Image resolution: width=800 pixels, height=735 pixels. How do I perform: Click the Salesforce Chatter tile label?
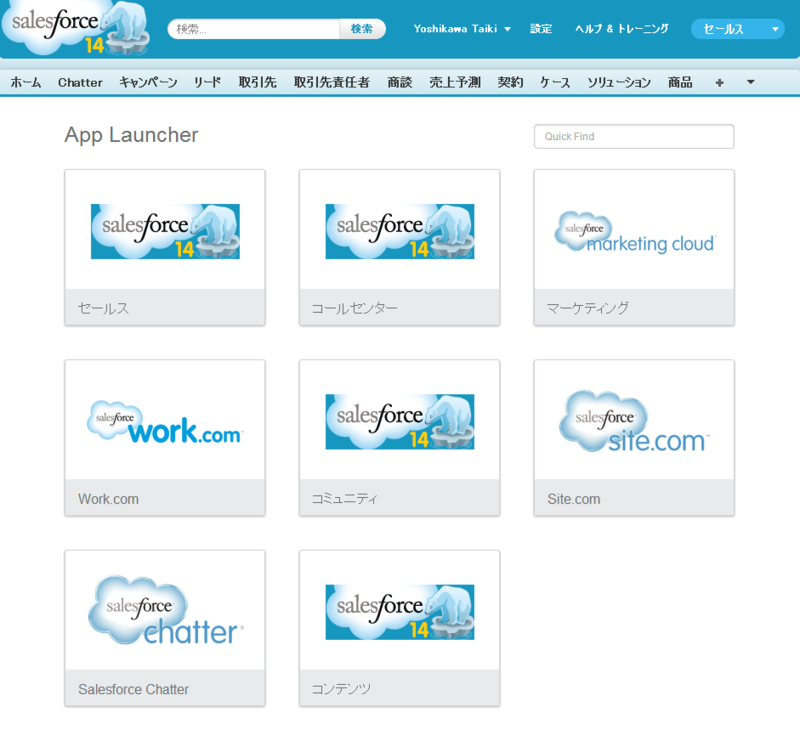click(x=133, y=689)
